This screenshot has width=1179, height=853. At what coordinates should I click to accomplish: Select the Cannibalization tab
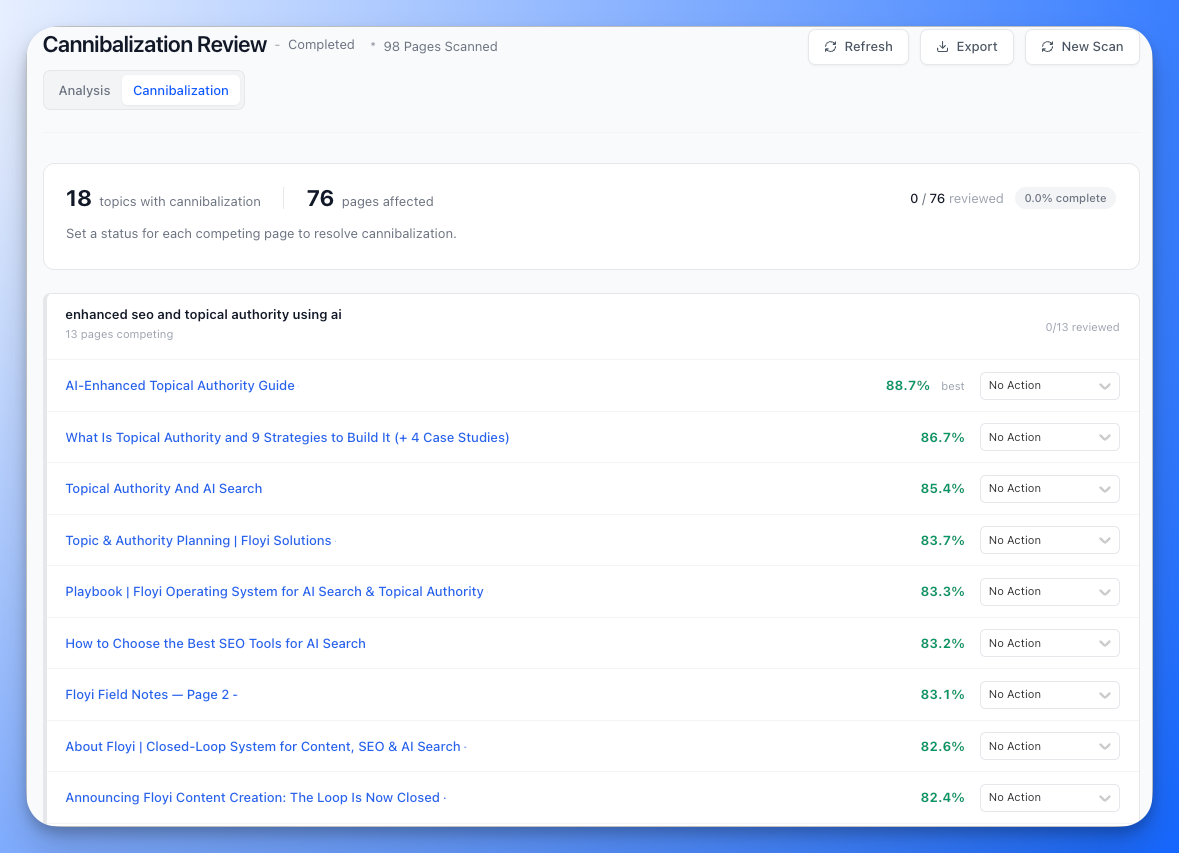click(181, 90)
